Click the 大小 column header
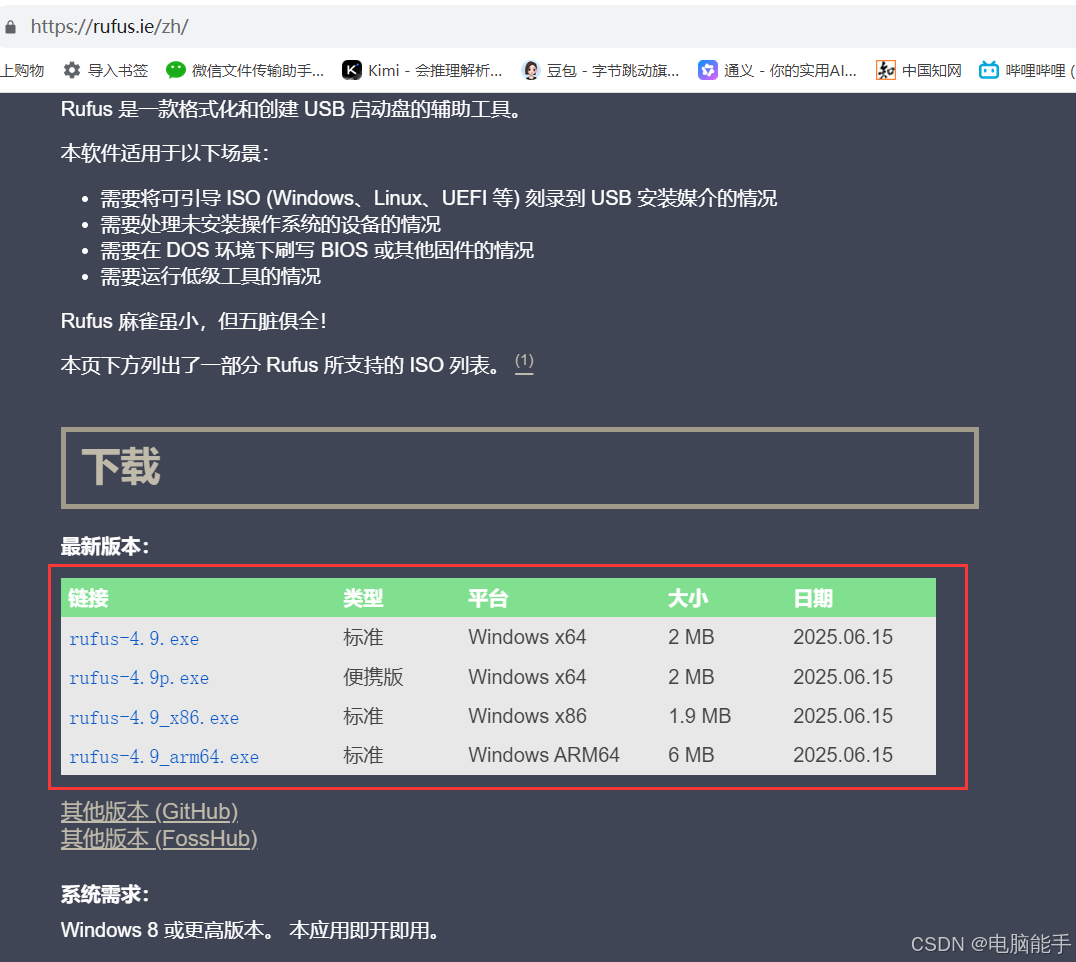 point(688,598)
